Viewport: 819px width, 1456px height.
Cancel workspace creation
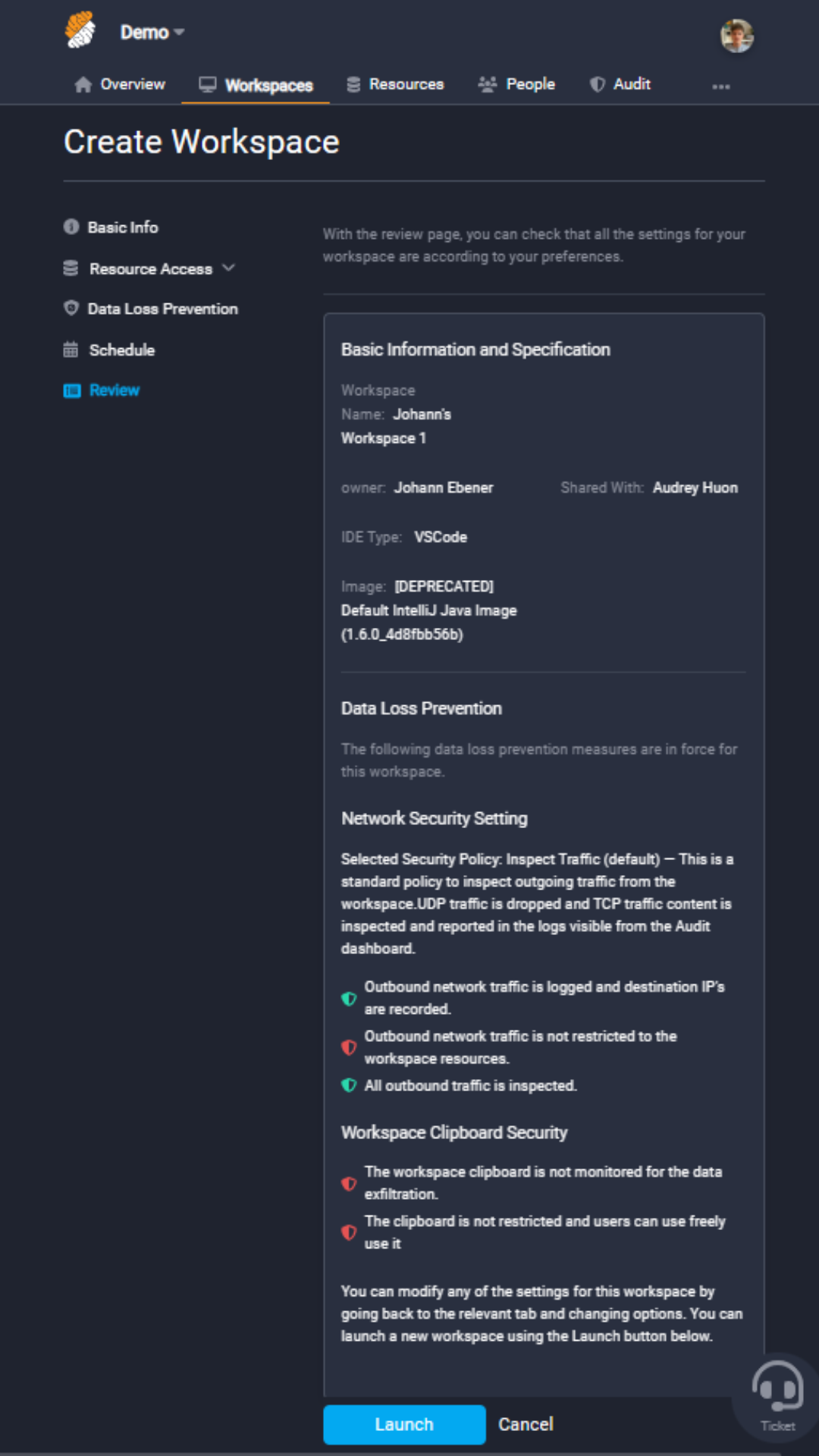[x=526, y=1424]
